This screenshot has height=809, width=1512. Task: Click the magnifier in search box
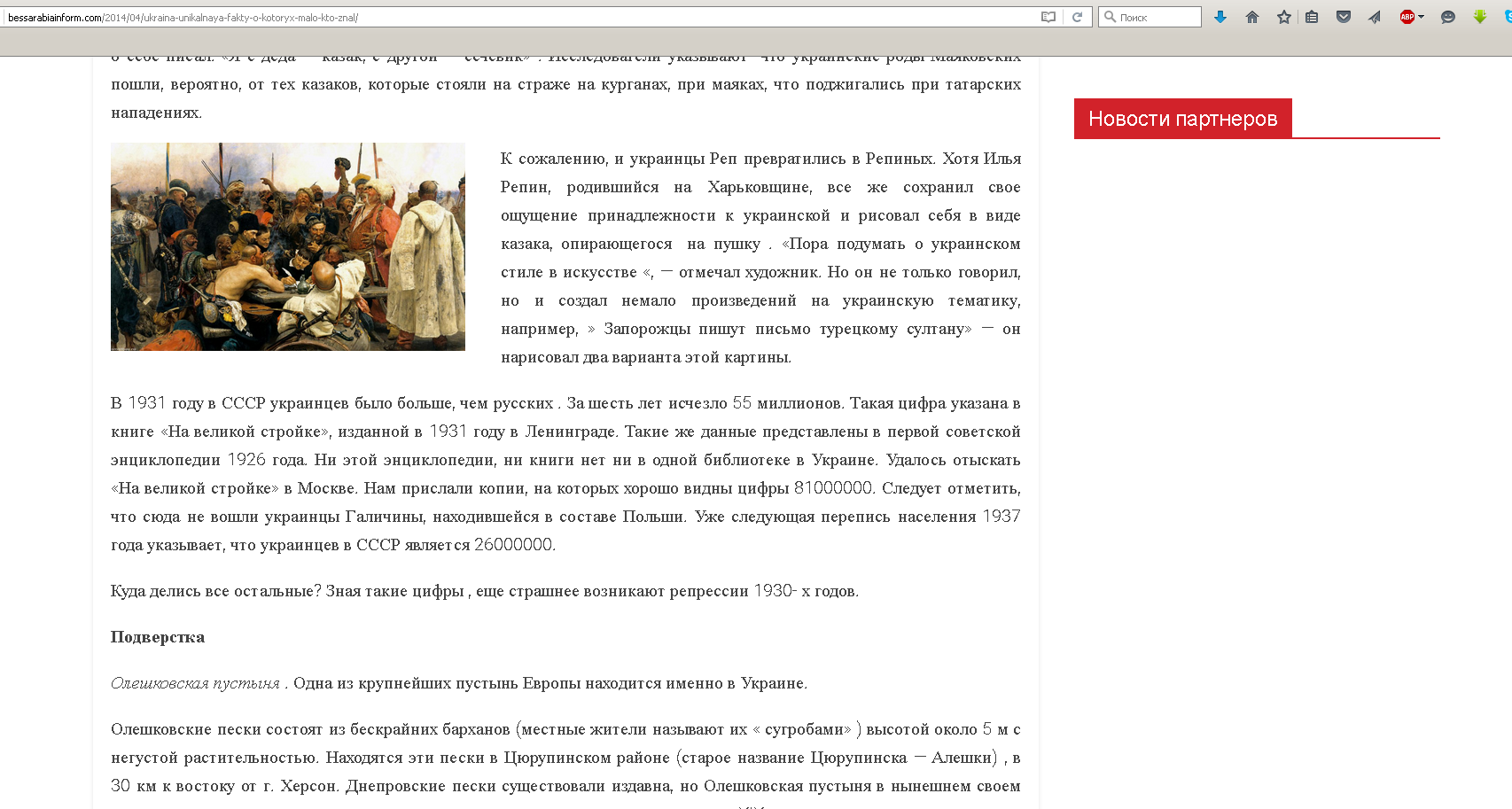click(1110, 17)
